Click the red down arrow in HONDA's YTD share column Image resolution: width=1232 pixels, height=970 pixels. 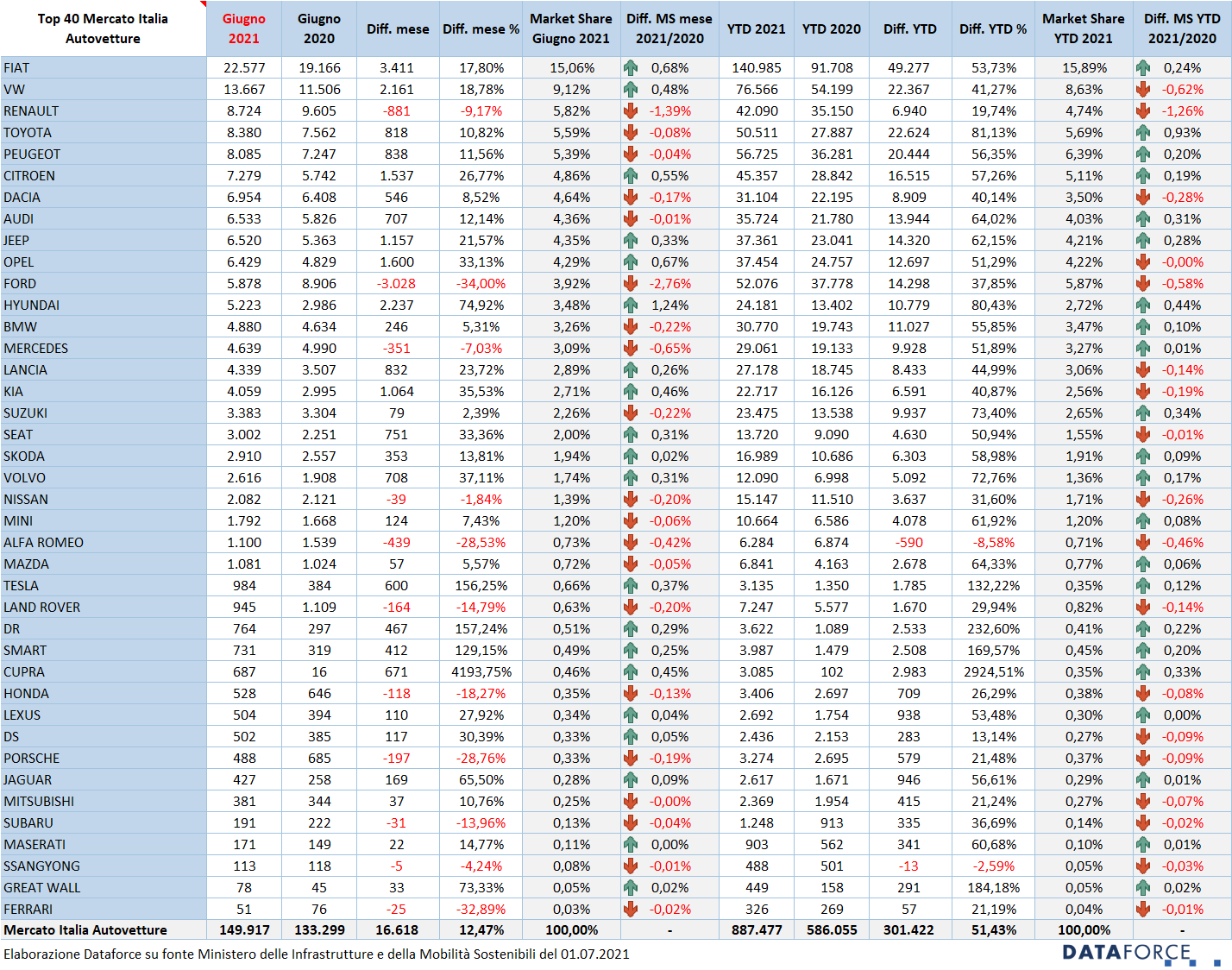[1143, 693]
